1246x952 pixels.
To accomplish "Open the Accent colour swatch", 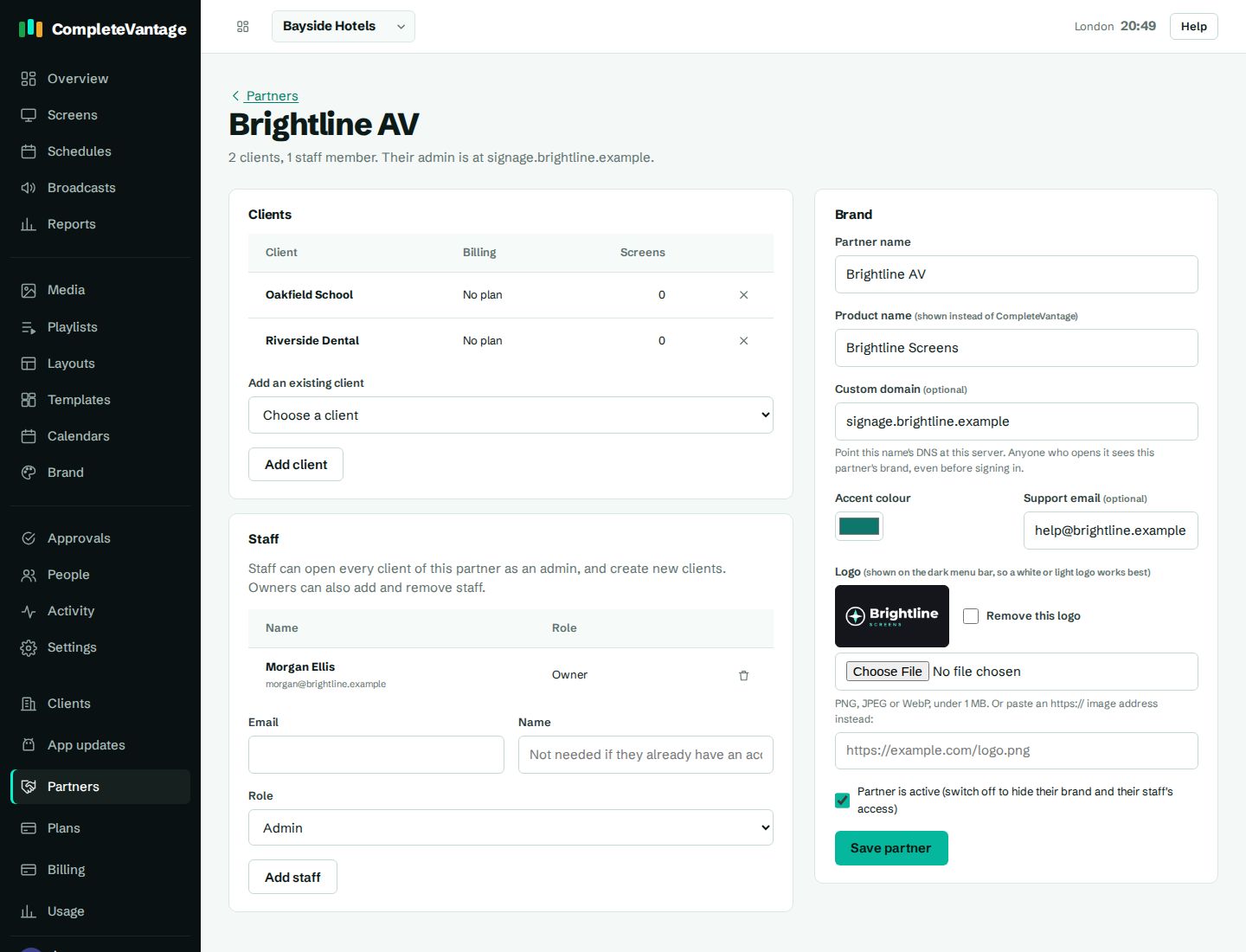I will pyautogui.click(x=859, y=526).
